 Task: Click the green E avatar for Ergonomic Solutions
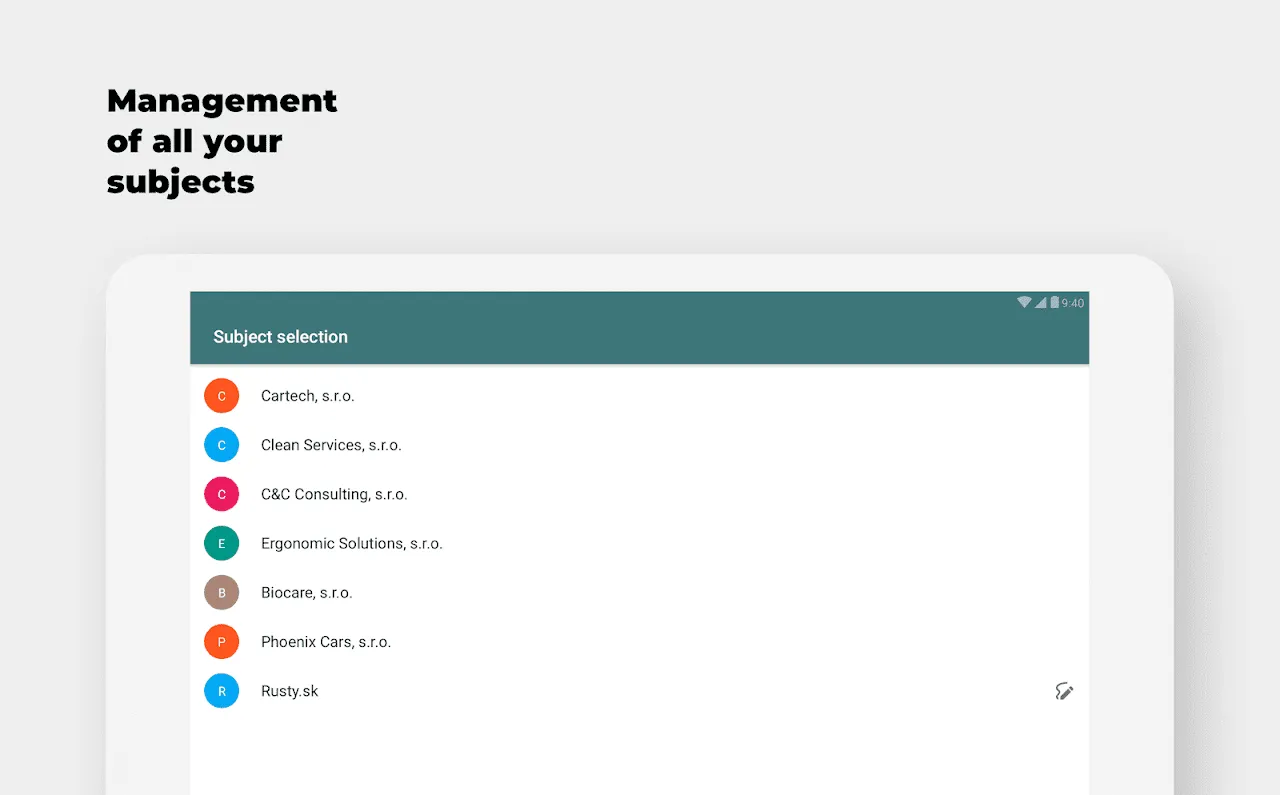click(x=222, y=544)
